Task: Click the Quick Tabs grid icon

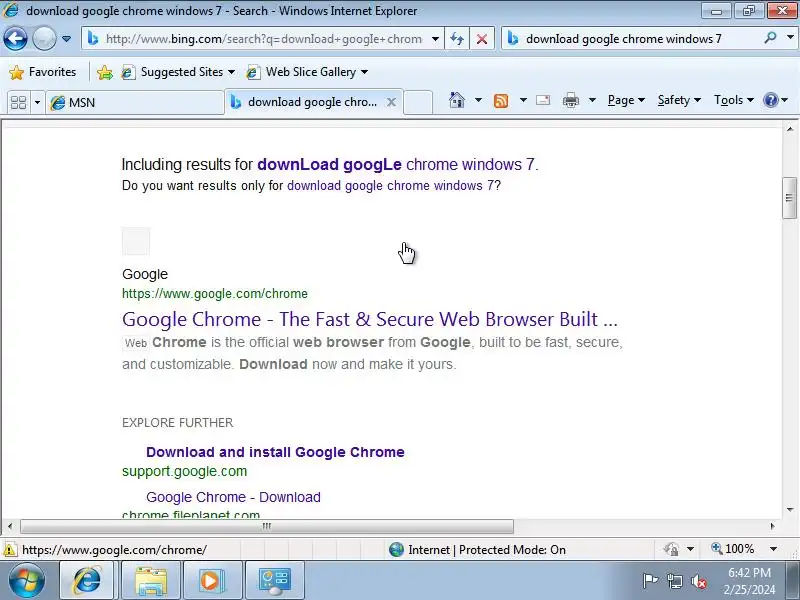Action: tap(18, 103)
